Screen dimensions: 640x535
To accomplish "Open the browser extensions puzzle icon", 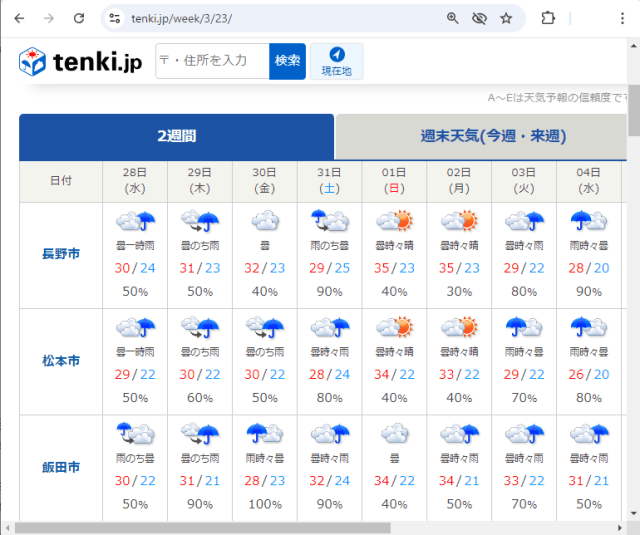I will pos(548,18).
